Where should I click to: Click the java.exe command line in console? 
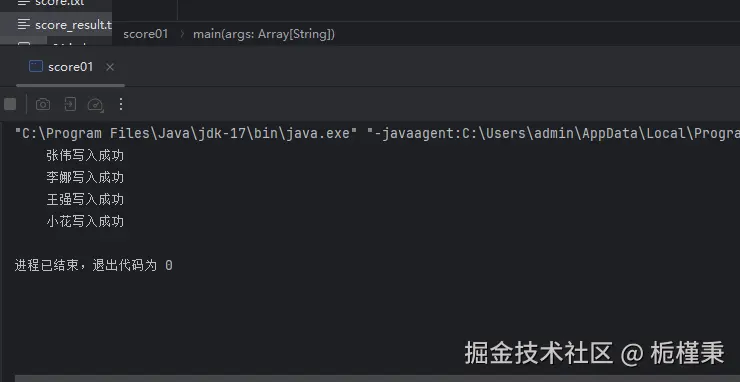(377, 134)
